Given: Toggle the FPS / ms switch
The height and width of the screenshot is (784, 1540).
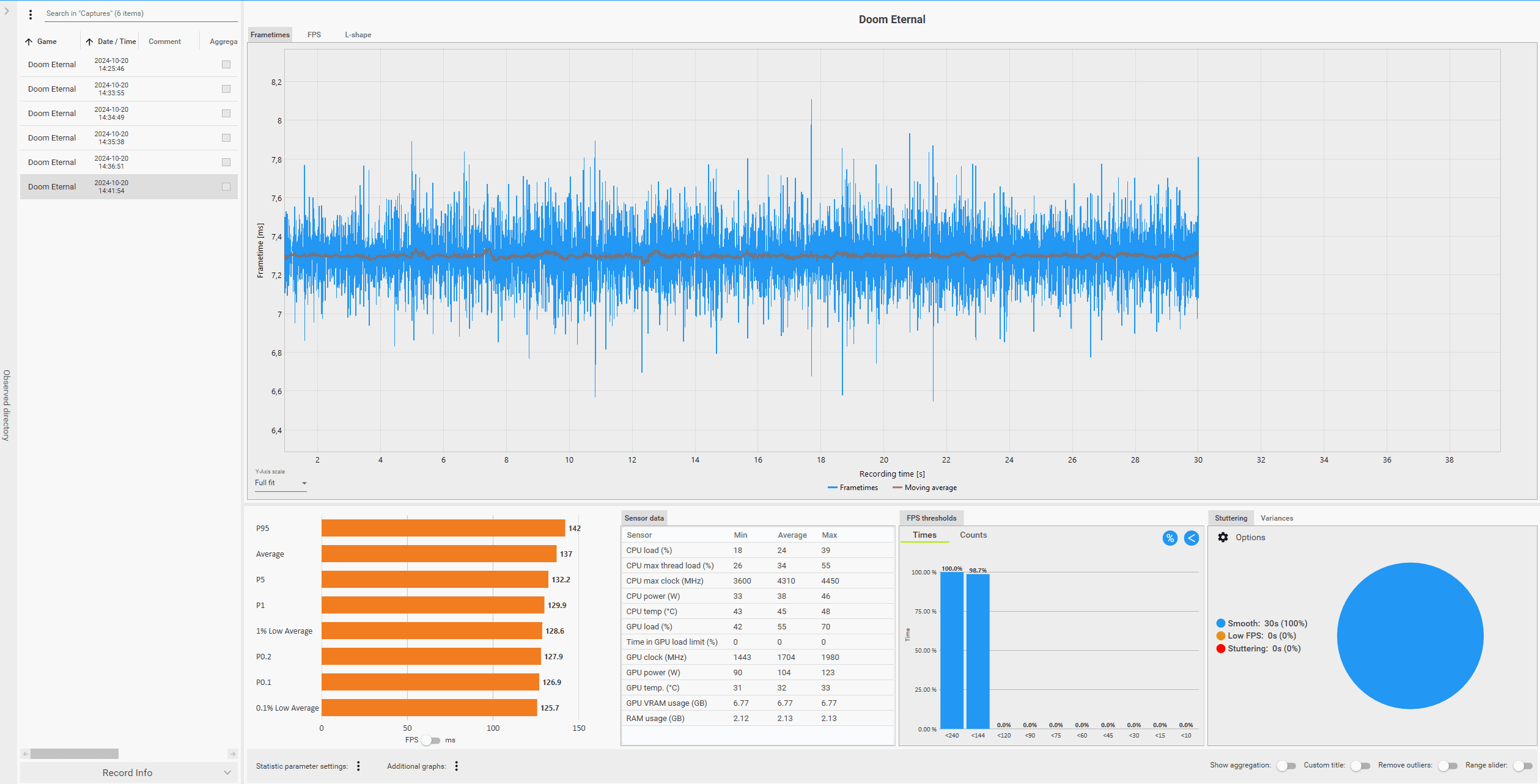Looking at the screenshot, I should click(431, 740).
